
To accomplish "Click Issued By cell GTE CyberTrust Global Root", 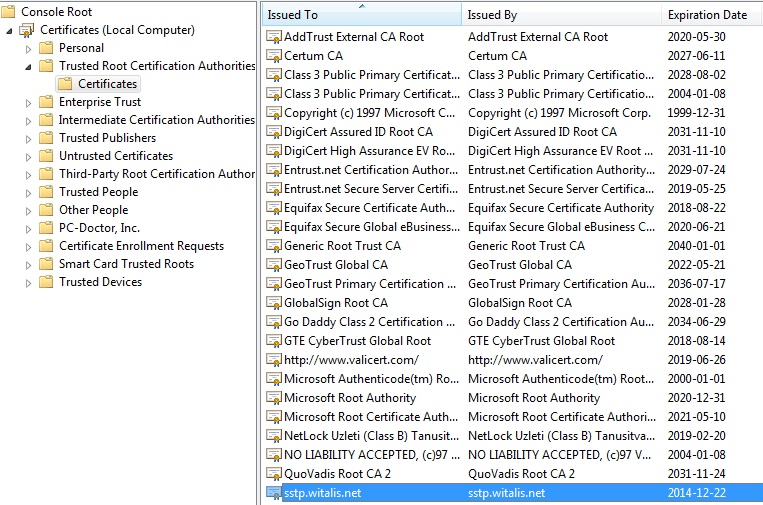I will pyautogui.click(x=542, y=341).
